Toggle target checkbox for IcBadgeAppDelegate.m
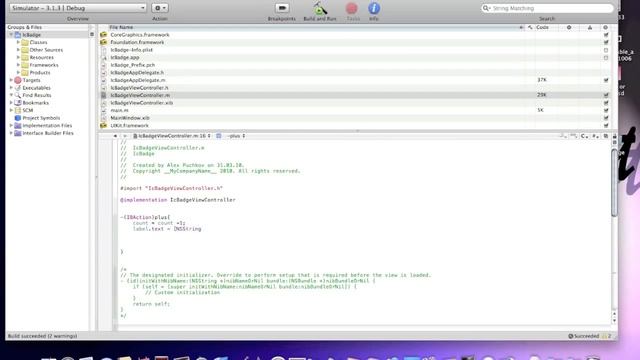 [606, 80]
